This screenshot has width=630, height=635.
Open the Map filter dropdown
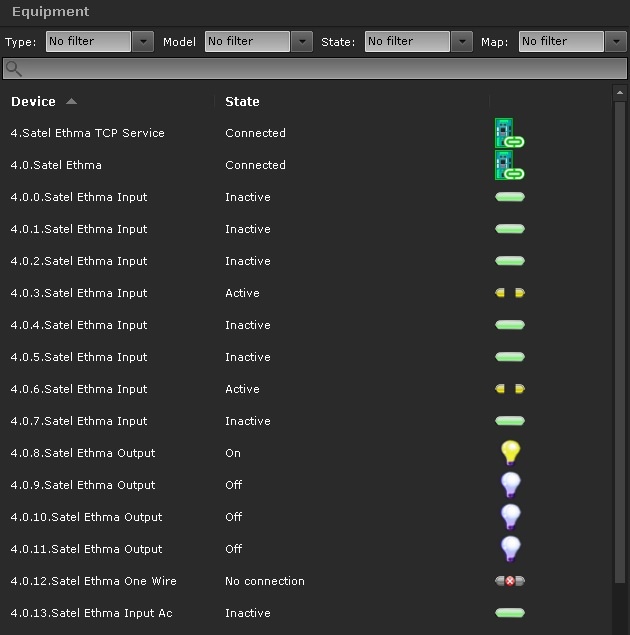coord(617,41)
